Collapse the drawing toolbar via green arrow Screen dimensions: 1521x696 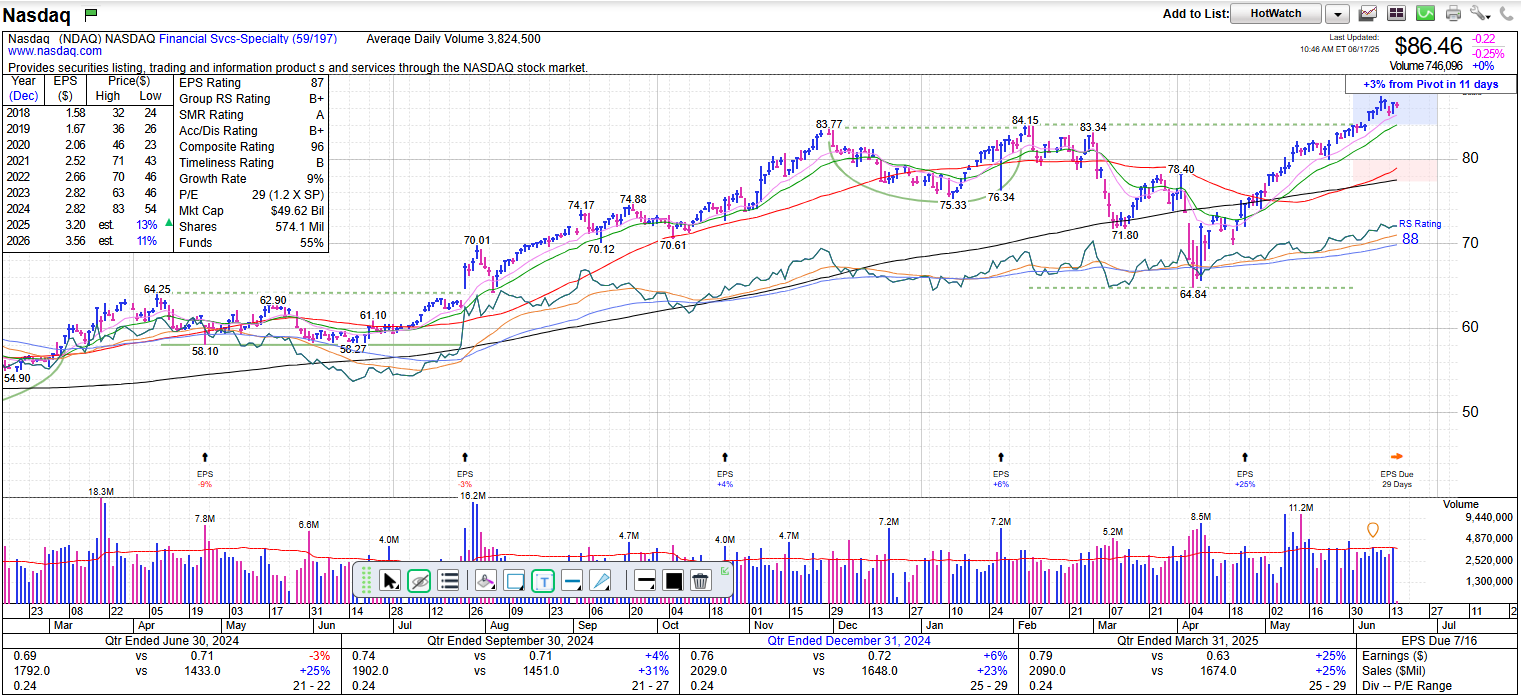tap(725, 571)
